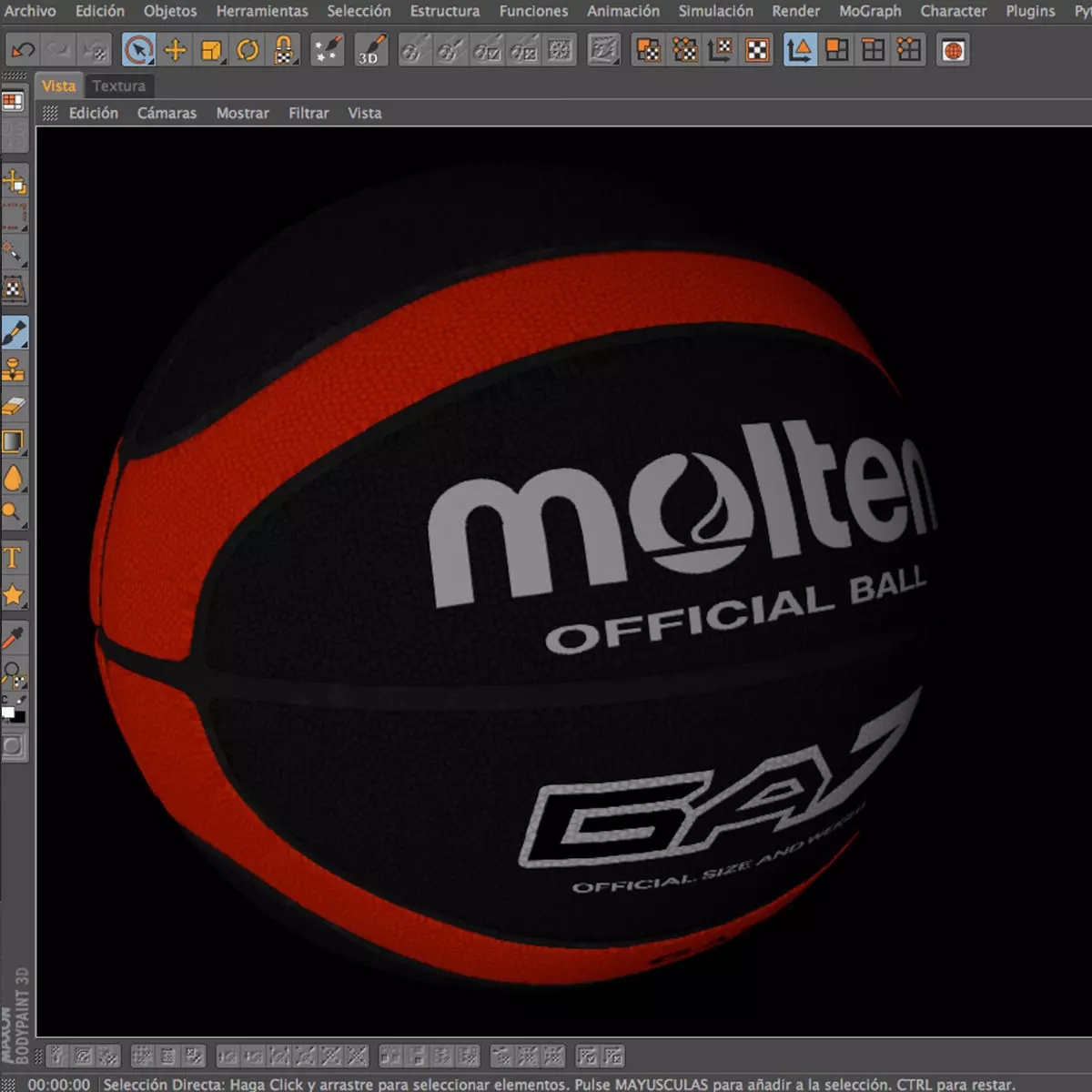Open the Plugins menu
The width and height of the screenshot is (1092, 1092).
coord(1030,11)
